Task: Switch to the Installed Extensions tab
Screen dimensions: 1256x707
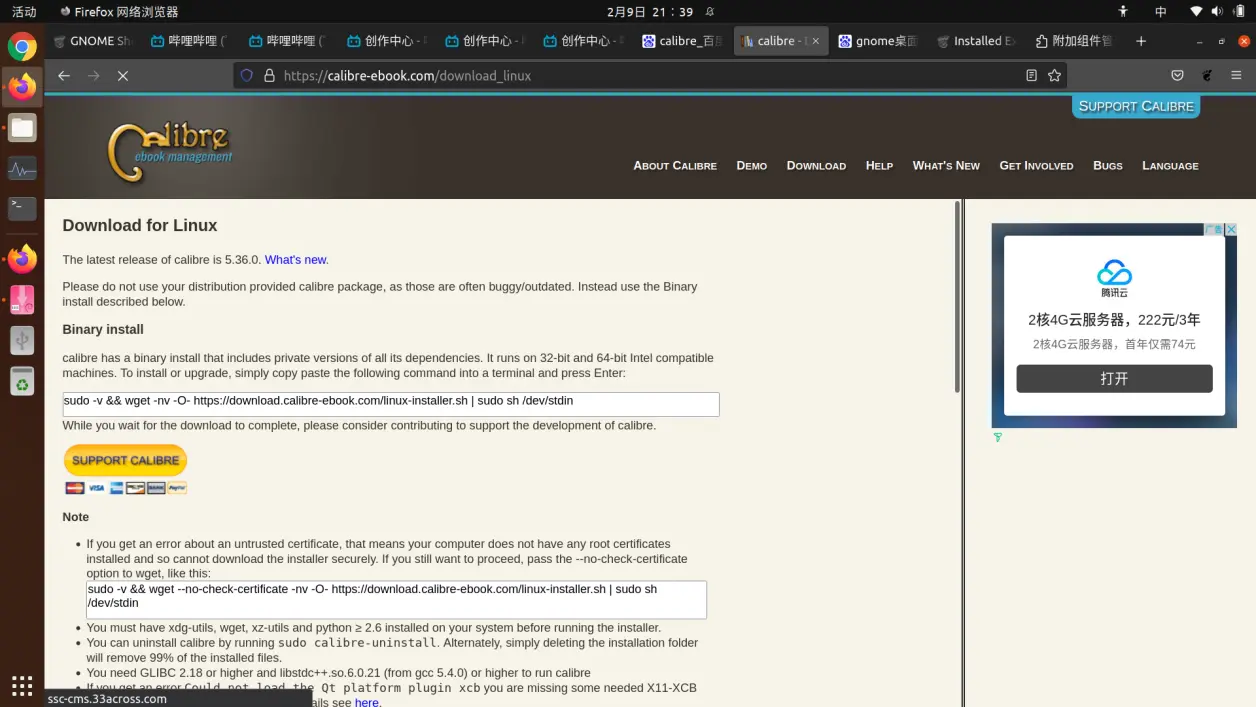Action: click(977, 41)
